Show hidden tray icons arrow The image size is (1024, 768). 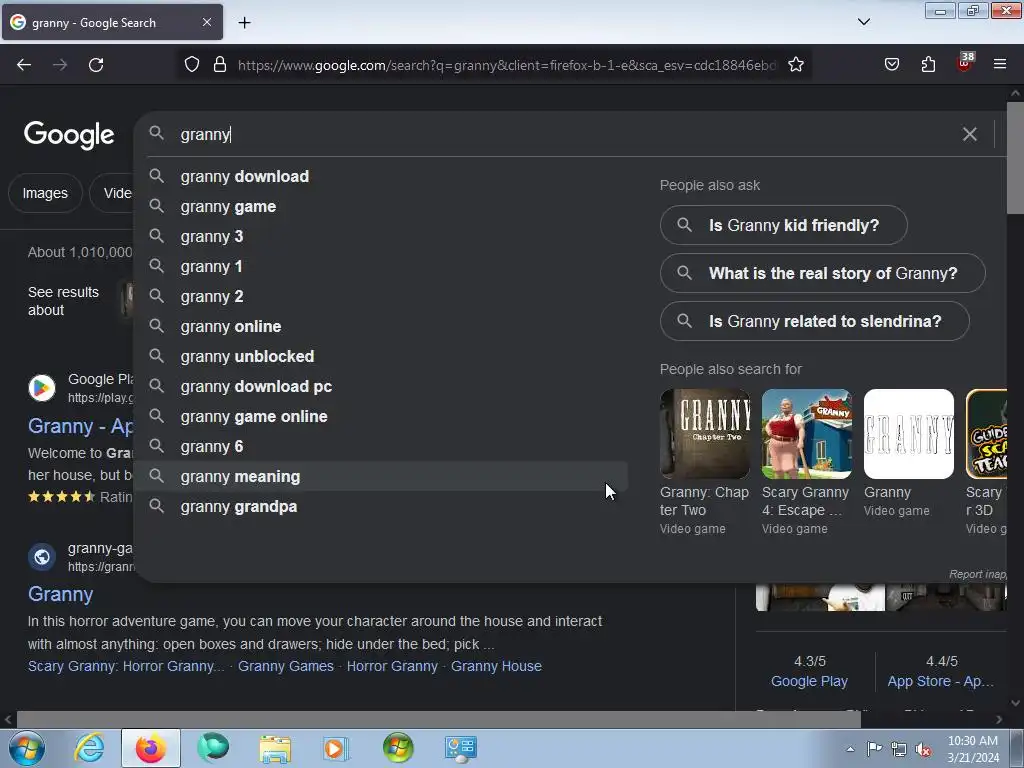[850, 749]
